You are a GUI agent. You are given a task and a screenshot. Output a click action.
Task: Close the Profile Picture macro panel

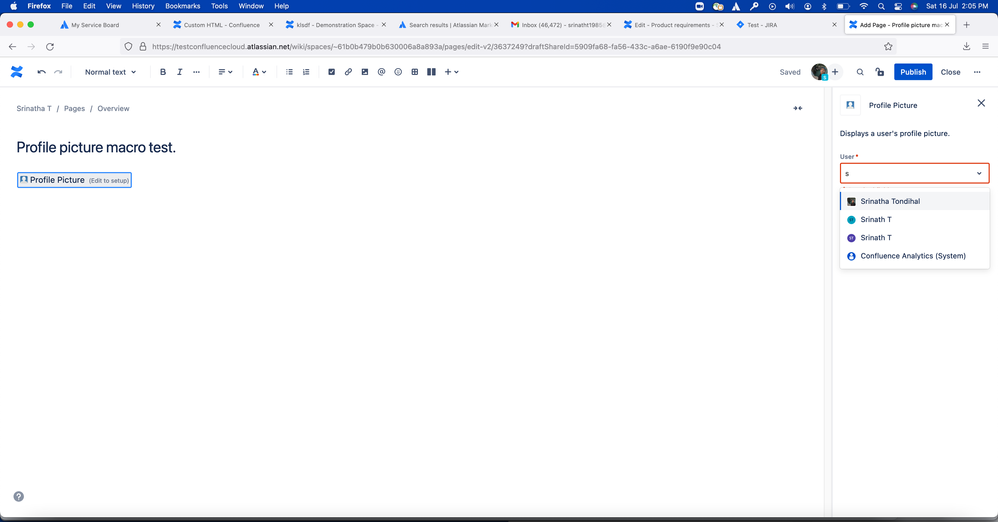tap(981, 103)
